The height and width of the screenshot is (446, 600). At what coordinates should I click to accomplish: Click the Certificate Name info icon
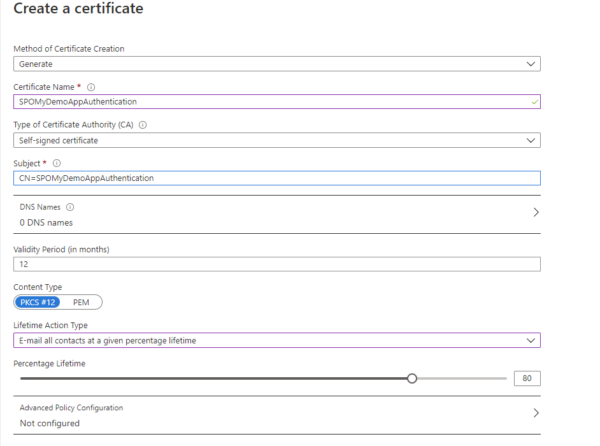91,87
